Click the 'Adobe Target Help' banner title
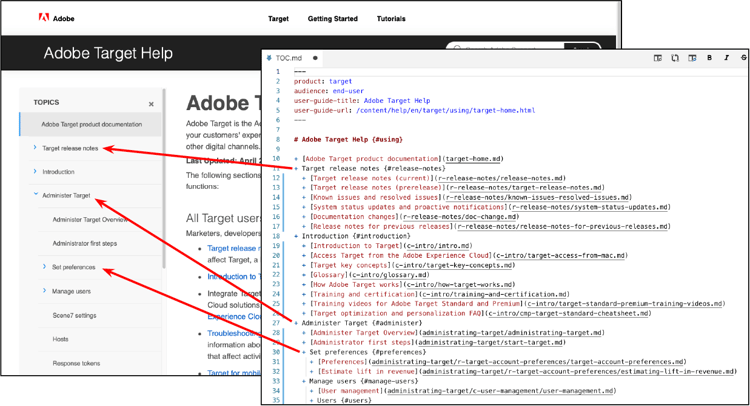750x406 pixels. point(108,53)
